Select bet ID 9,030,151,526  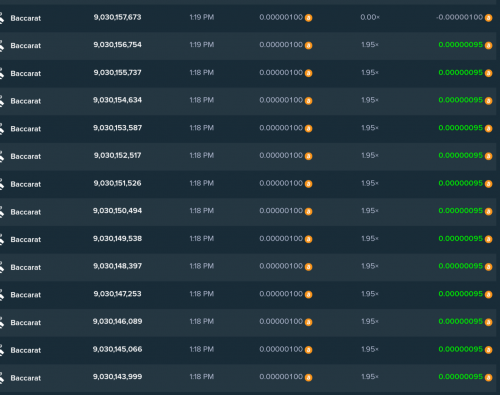[117, 183]
